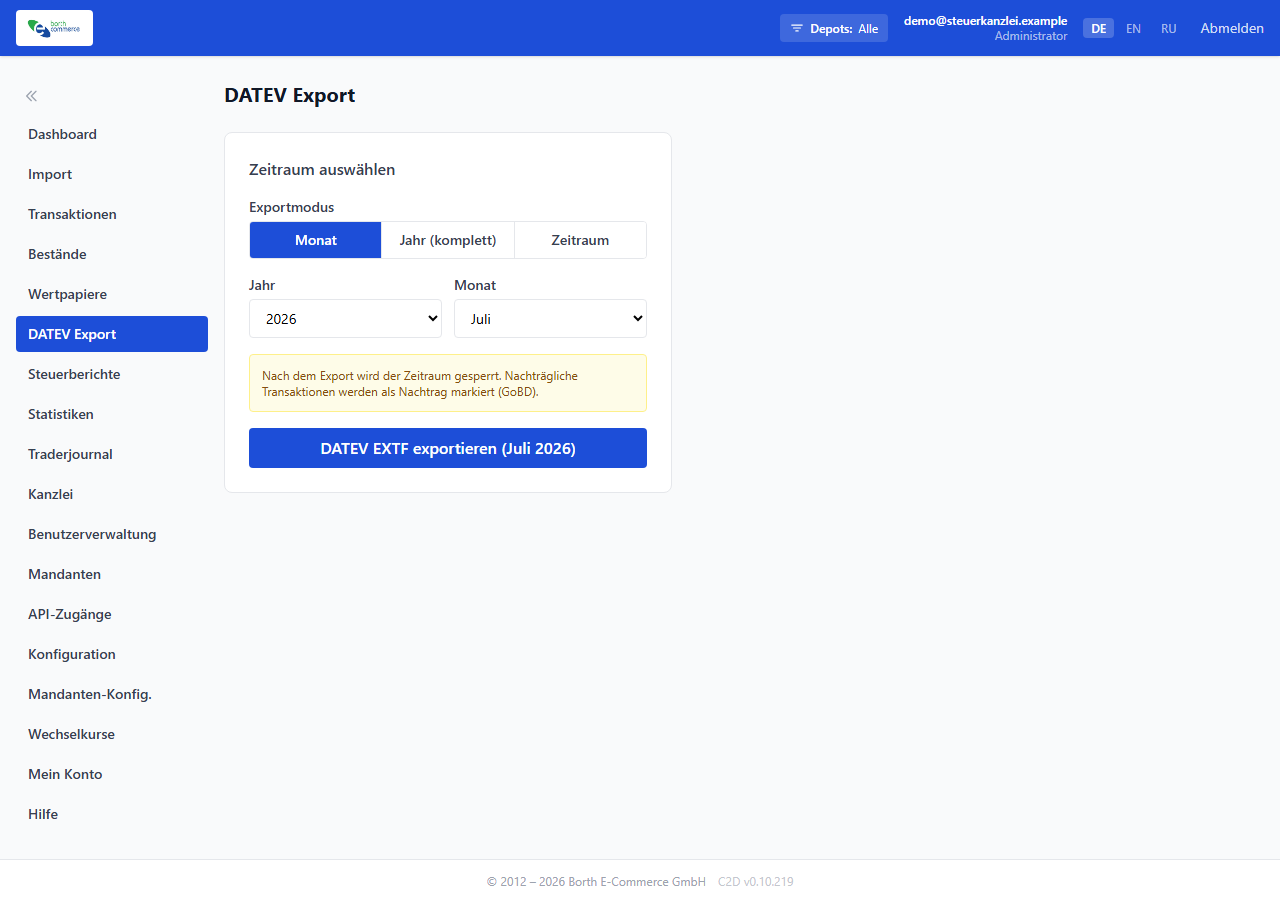Open the Monat dropdown showing Juli

pos(550,319)
